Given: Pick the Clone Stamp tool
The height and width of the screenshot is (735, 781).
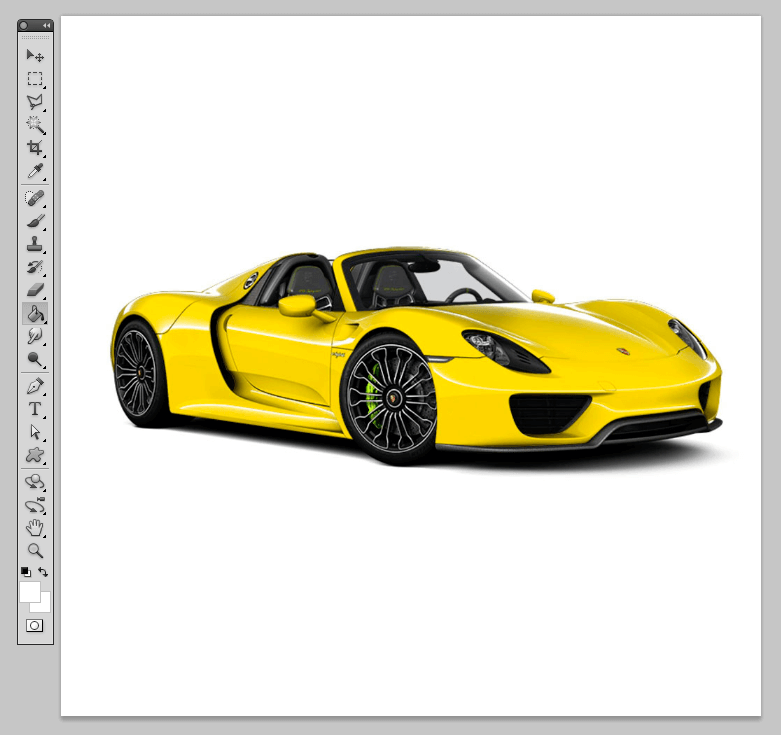Looking at the screenshot, I should coord(35,244).
